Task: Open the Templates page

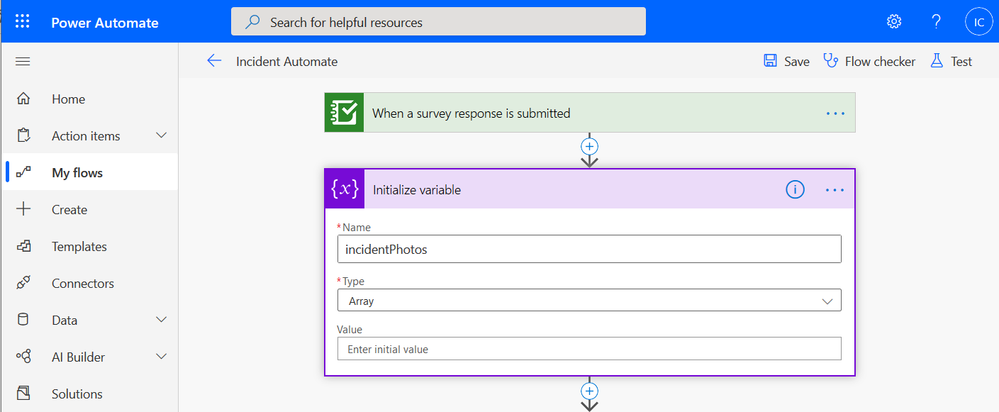Action: point(79,246)
